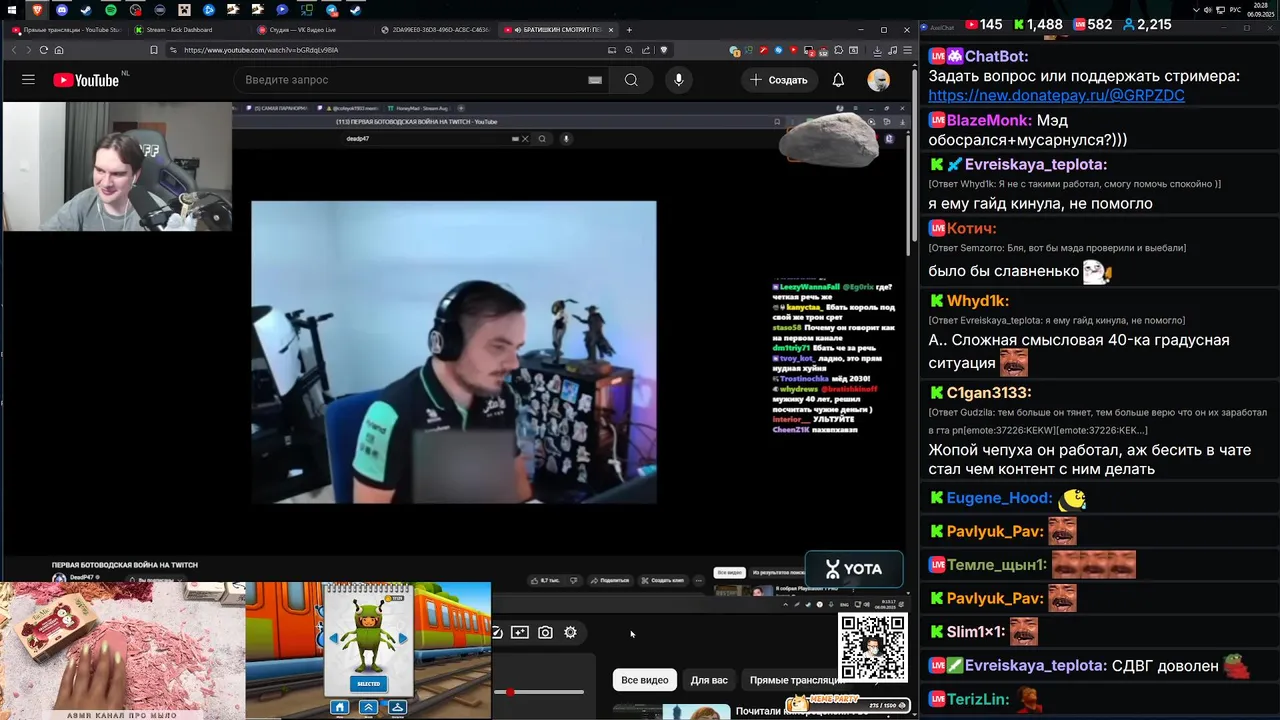
Task: Click the QR code image
Action: [872, 648]
